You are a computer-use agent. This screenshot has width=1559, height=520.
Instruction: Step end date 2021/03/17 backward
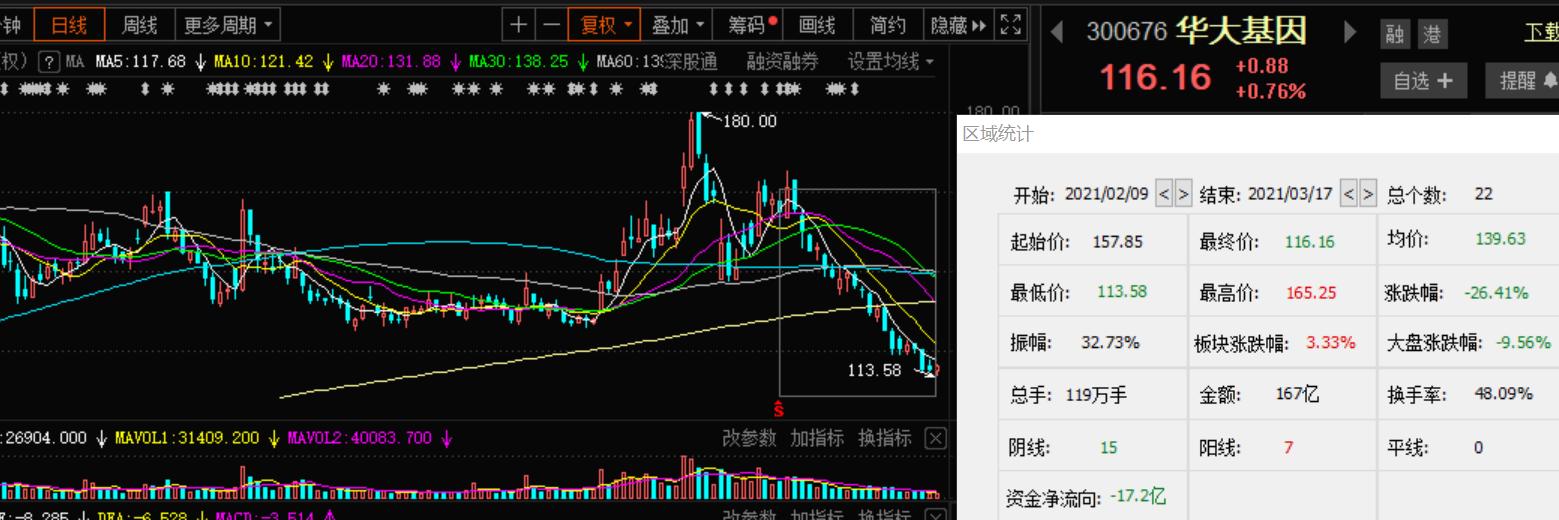click(x=1349, y=193)
